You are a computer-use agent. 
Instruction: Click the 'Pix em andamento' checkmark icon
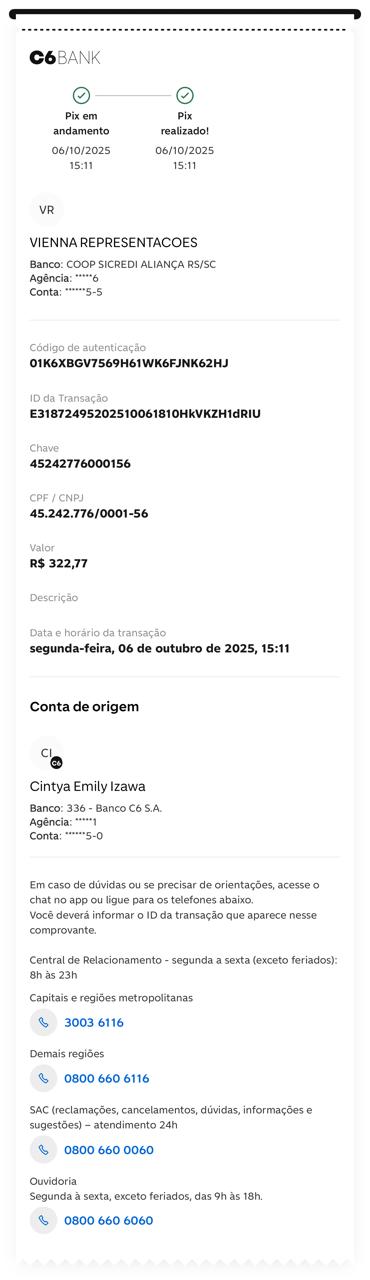pyautogui.click(x=82, y=95)
